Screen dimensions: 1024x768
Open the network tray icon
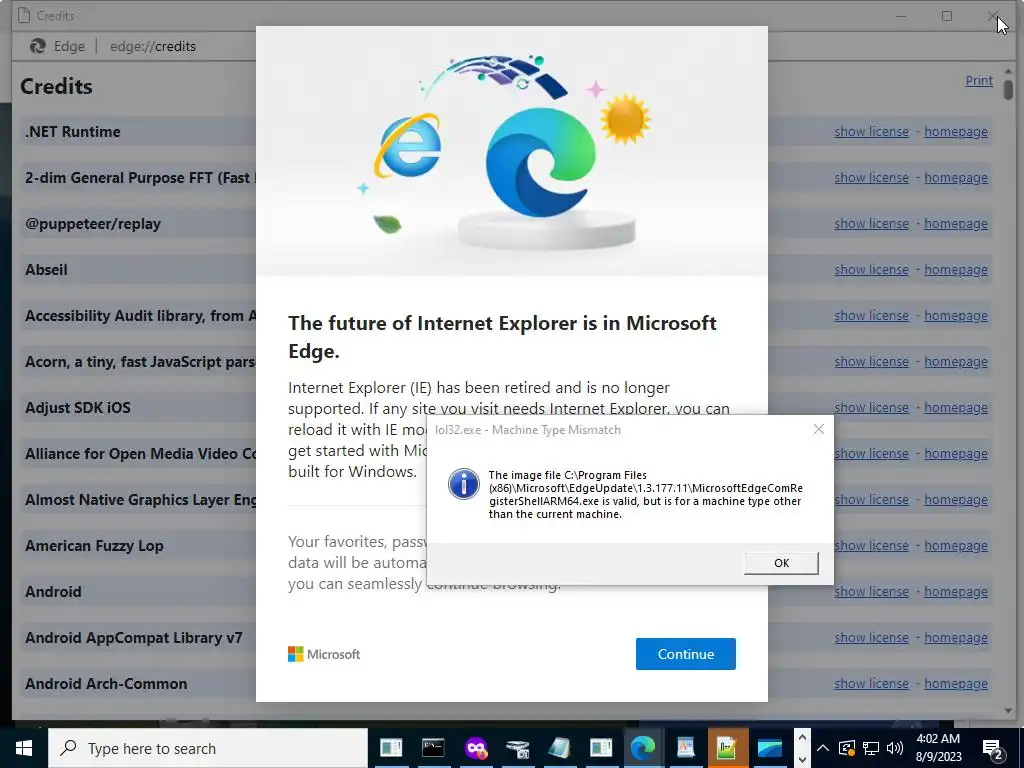coord(871,748)
